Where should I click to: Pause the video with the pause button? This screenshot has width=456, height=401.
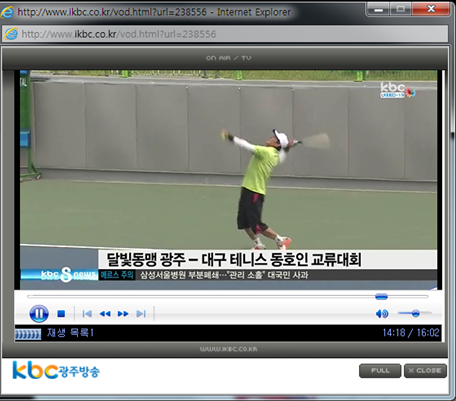pyautogui.click(x=39, y=314)
